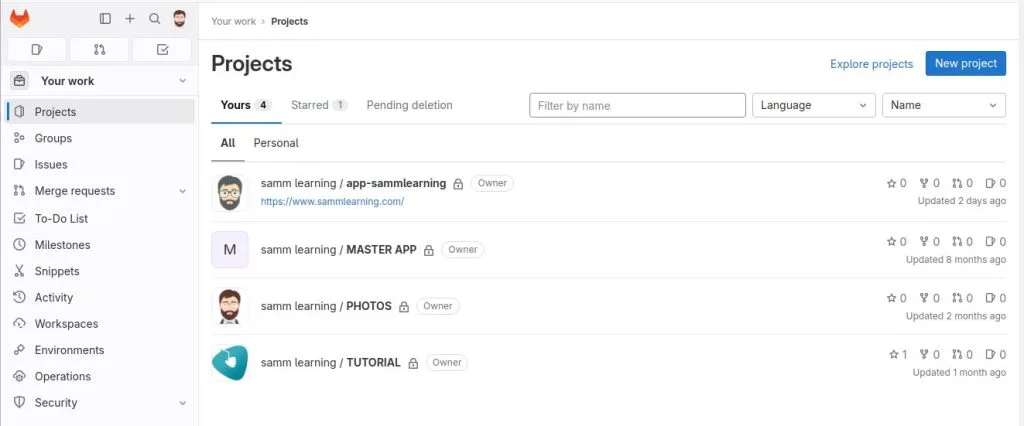1024x426 pixels.
Task: Open the PHOTOS project
Action: pyautogui.click(x=326, y=306)
